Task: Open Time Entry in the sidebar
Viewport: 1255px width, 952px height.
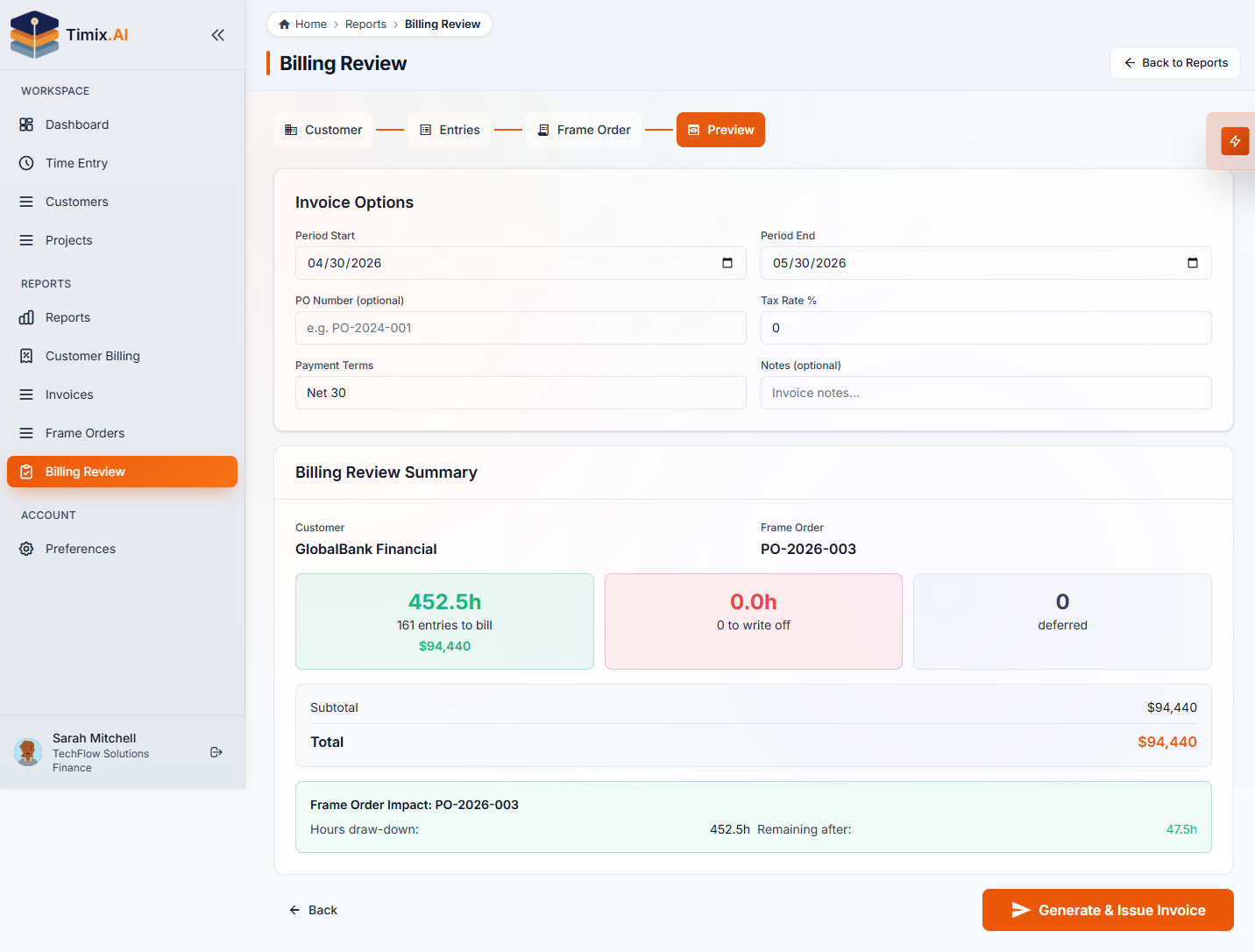Action: click(x=122, y=163)
